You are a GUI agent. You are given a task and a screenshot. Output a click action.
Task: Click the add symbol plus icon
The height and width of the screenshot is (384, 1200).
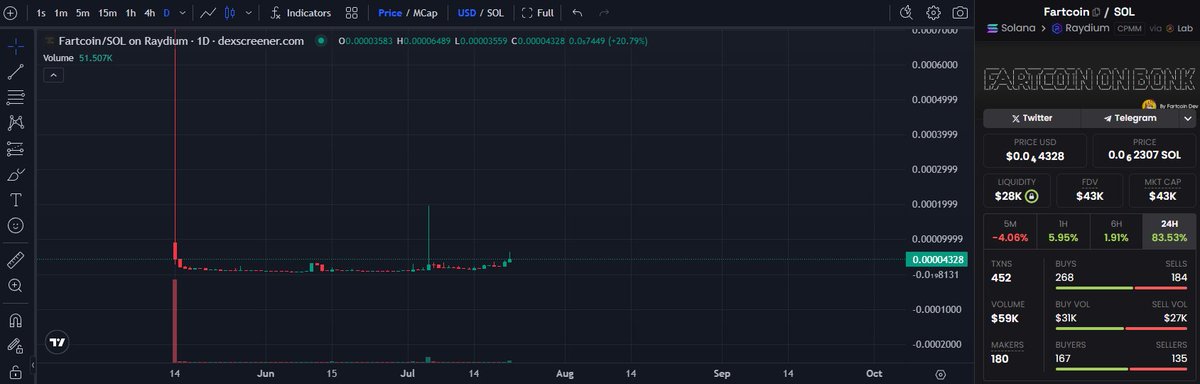click(x=10, y=13)
